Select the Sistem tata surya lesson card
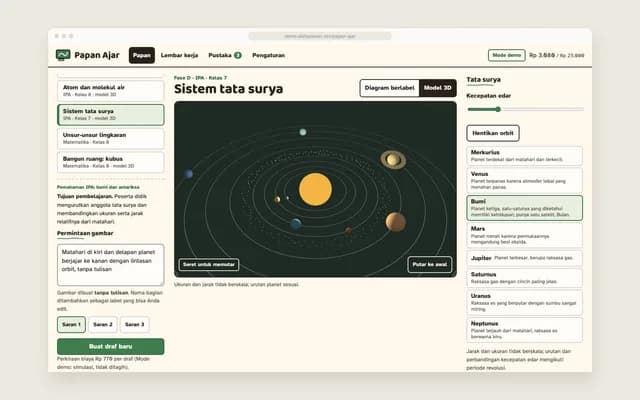Screen dimensions: 640x400 click(111, 115)
